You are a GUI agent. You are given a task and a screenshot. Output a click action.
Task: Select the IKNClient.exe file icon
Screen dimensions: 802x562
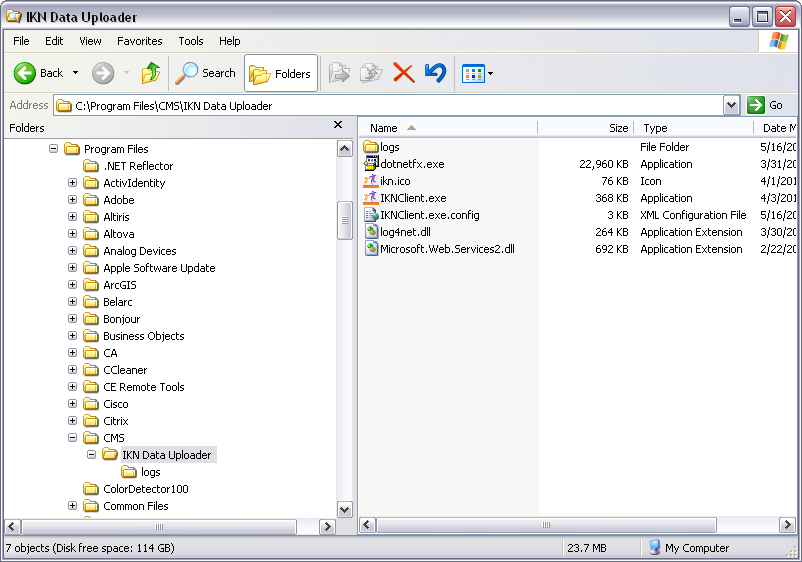[x=371, y=198]
